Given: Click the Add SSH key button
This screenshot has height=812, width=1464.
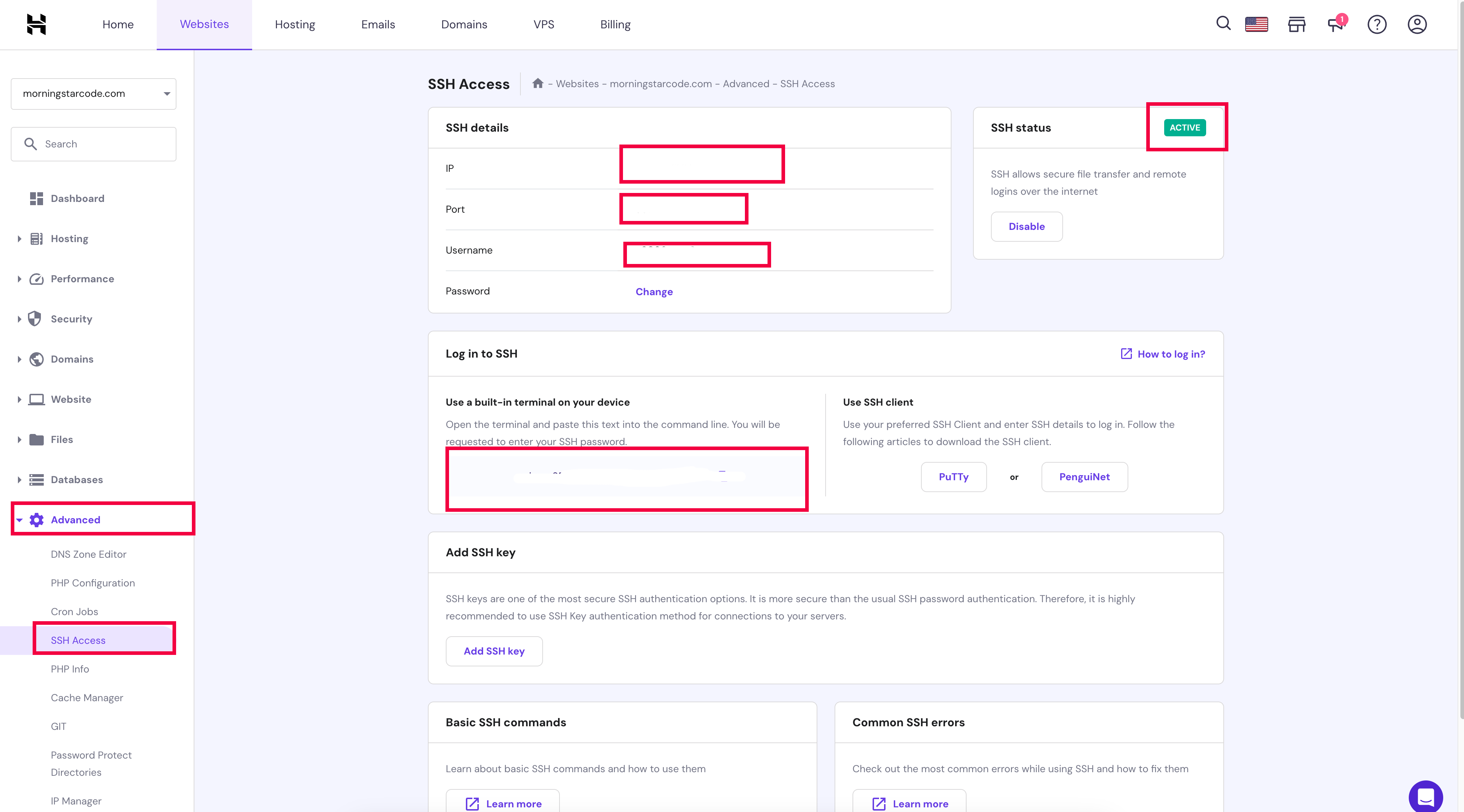Looking at the screenshot, I should 494,651.
